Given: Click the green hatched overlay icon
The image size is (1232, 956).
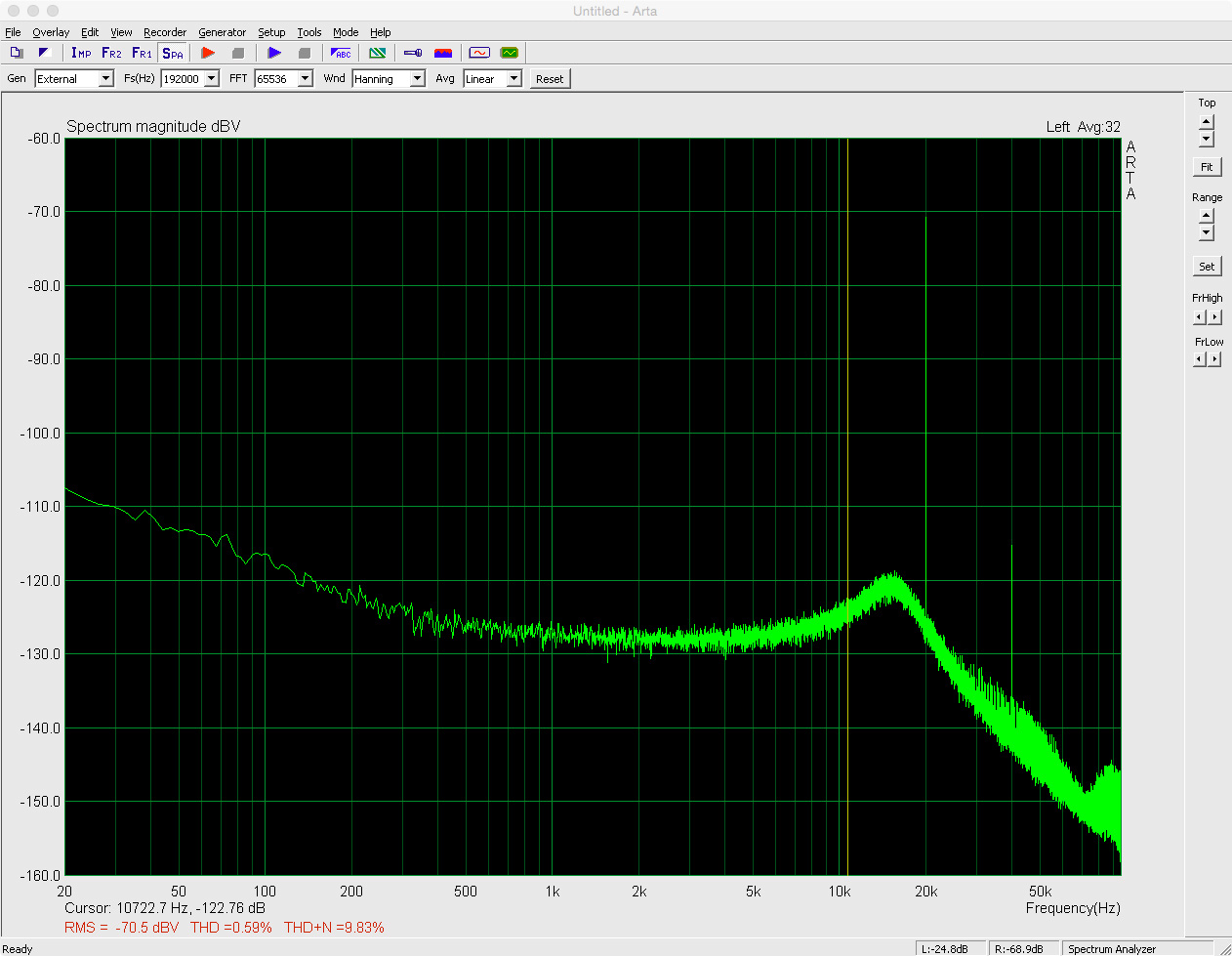Looking at the screenshot, I should point(377,53).
